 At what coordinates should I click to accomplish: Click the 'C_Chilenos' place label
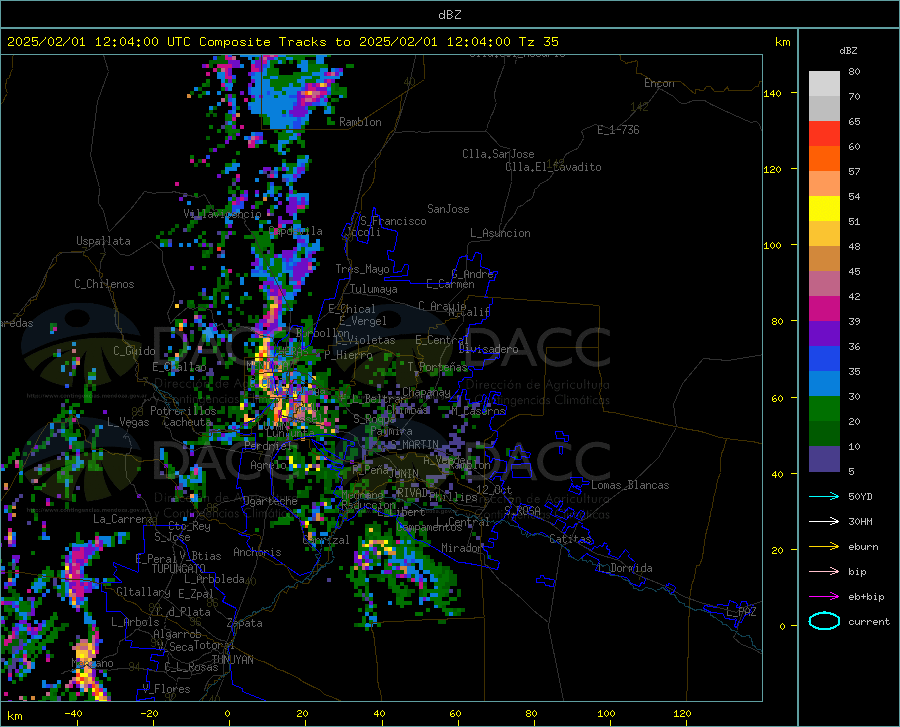104,284
